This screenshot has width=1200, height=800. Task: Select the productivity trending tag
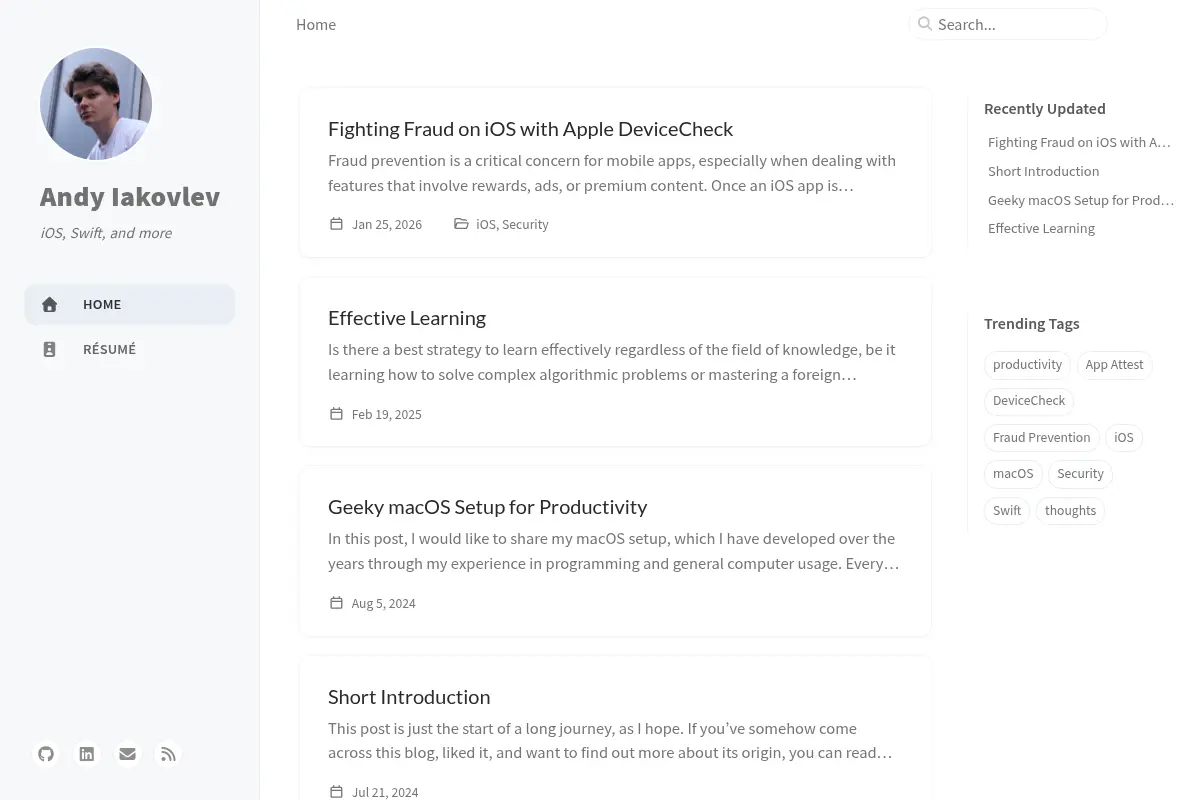[x=1027, y=364]
